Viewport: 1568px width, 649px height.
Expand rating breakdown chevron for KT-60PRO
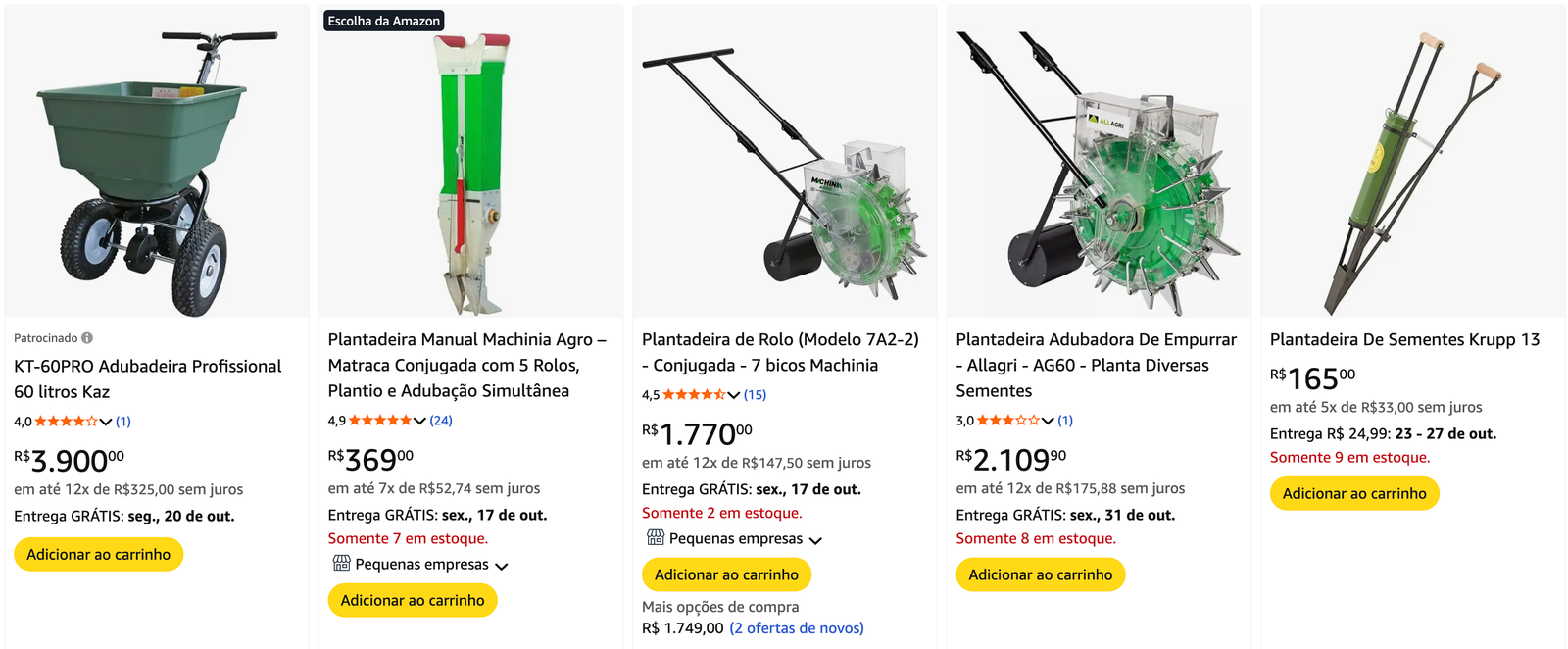click(106, 422)
